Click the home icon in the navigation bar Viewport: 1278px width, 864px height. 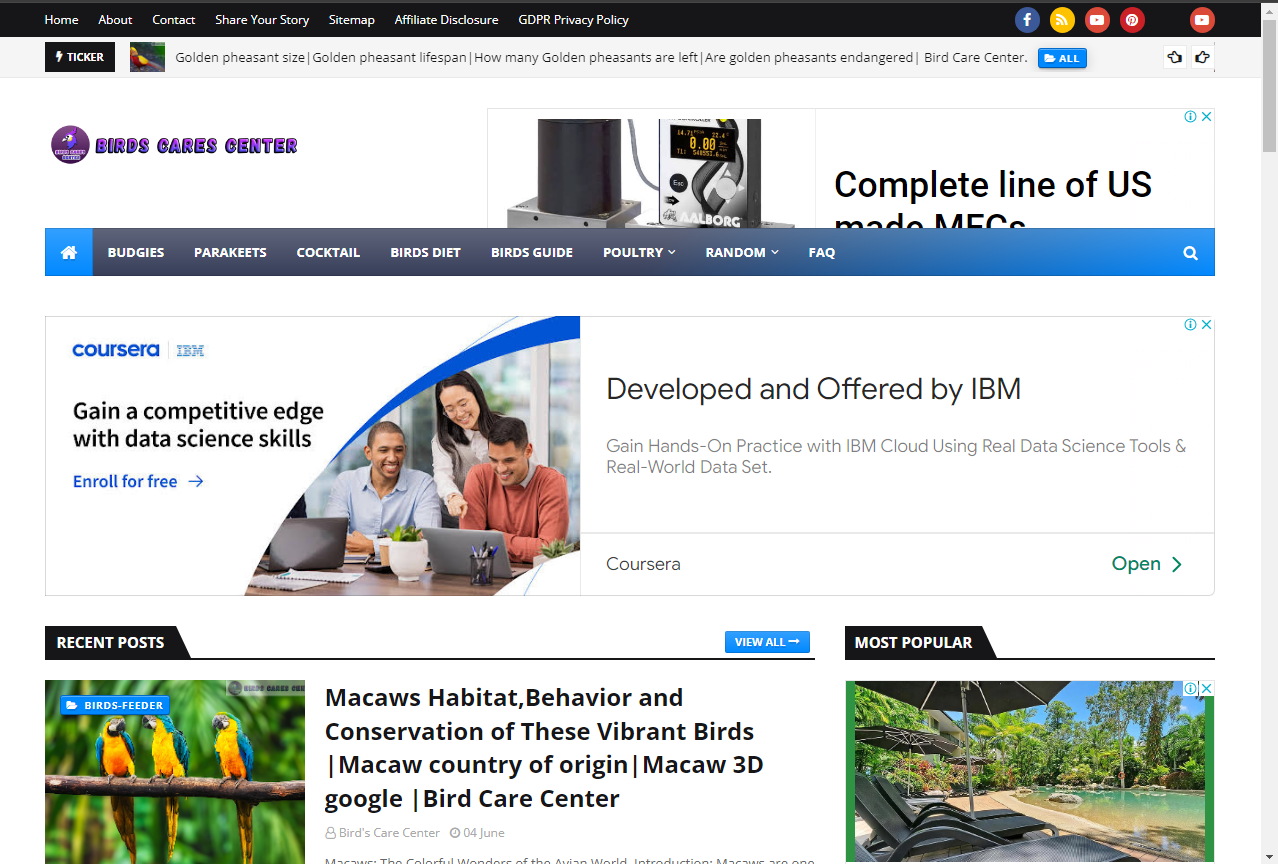(x=69, y=252)
